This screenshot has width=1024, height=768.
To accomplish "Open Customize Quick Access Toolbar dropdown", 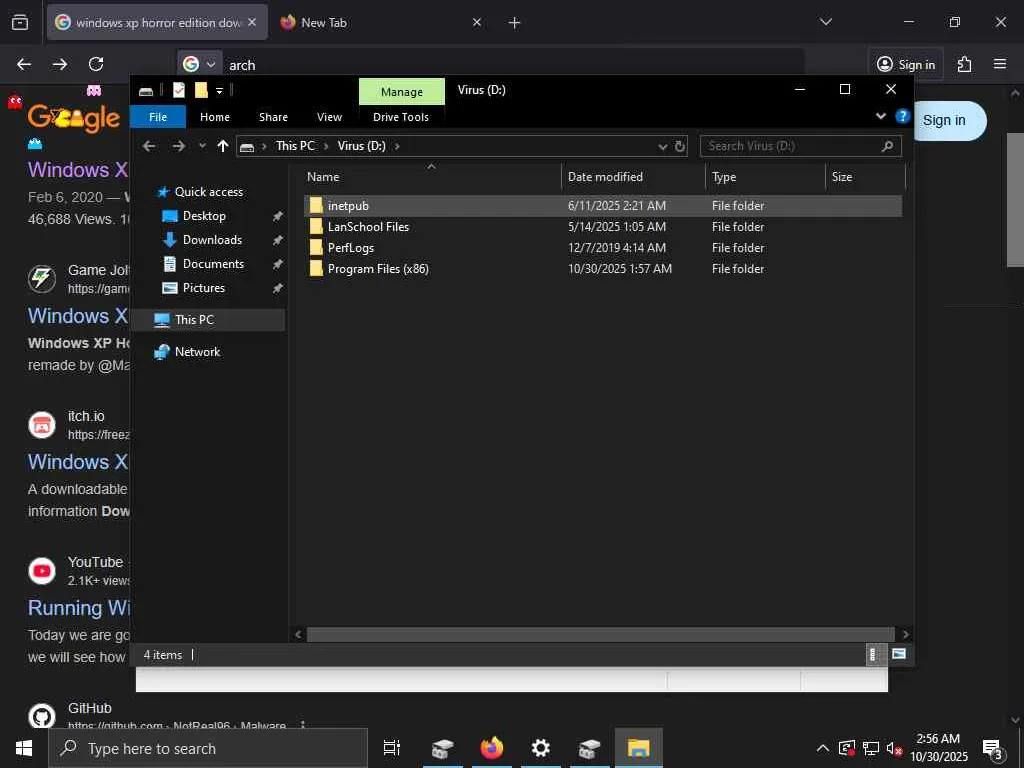I will point(219,91).
